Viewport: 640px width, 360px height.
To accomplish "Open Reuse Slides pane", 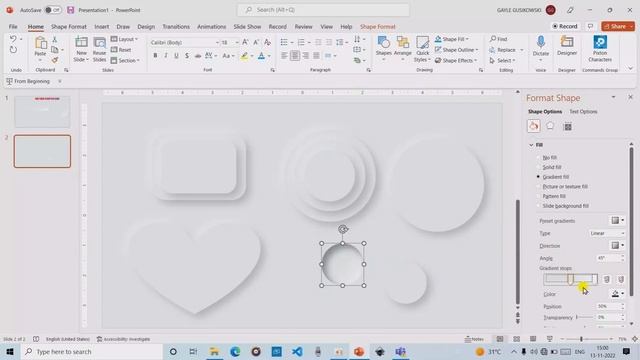I will [99, 49].
